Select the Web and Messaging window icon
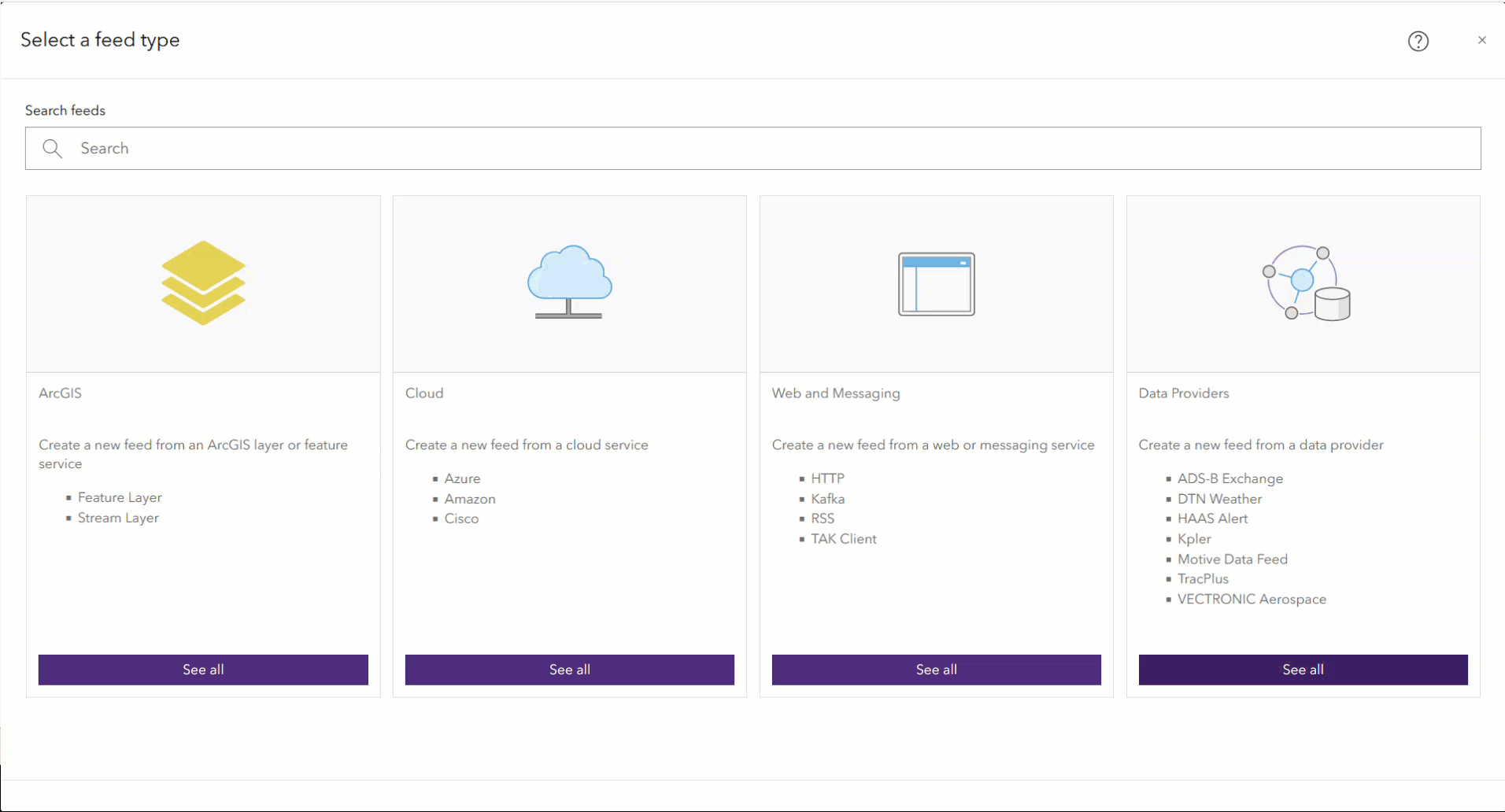 pyautogui.click(x=936, y=284)
